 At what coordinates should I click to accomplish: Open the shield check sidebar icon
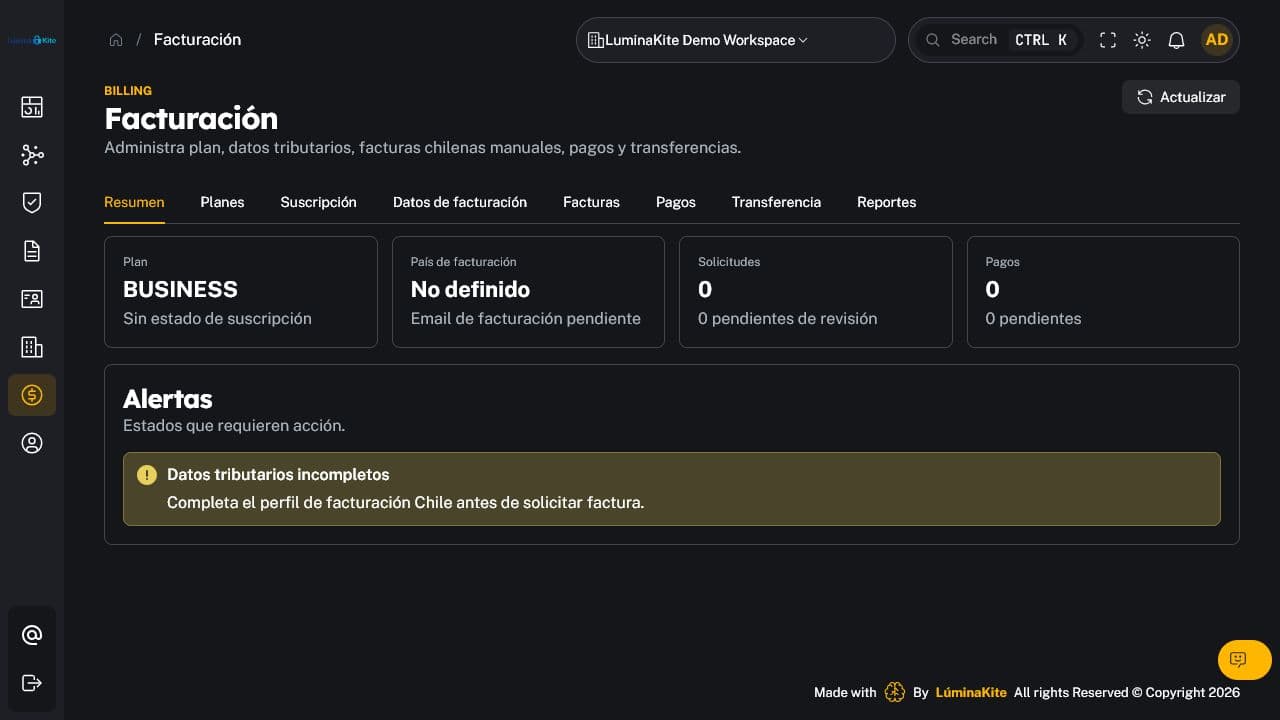point(32,203)
